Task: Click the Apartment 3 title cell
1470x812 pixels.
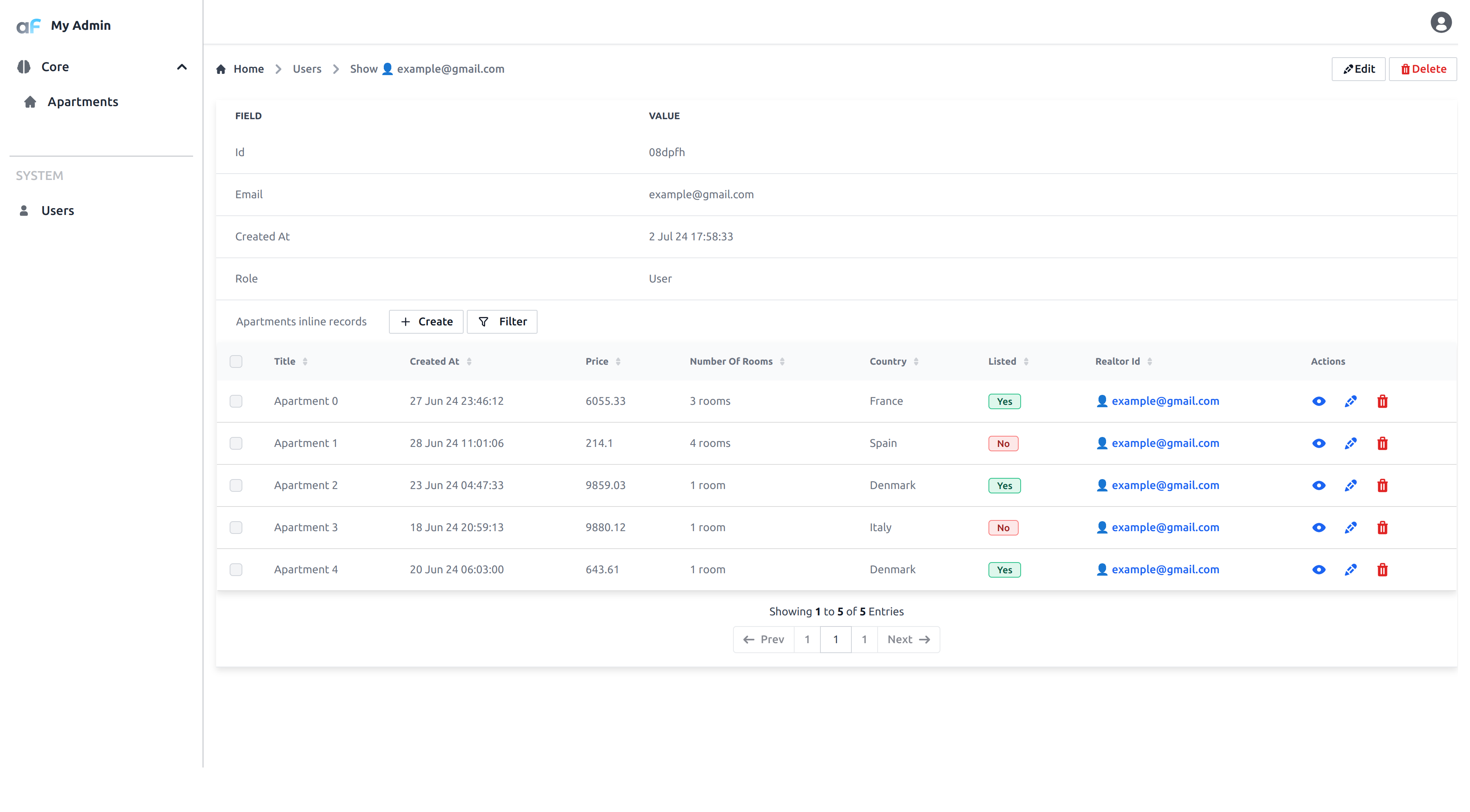Action: coord(306,528)
